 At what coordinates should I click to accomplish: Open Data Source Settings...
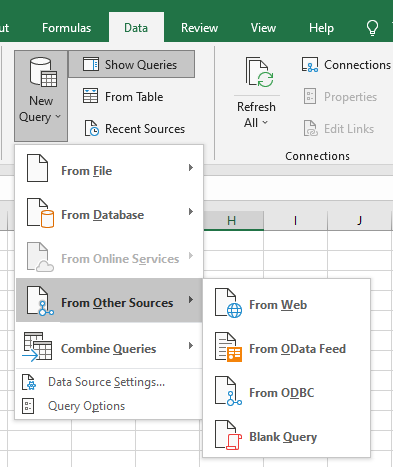tap(109, 382)
